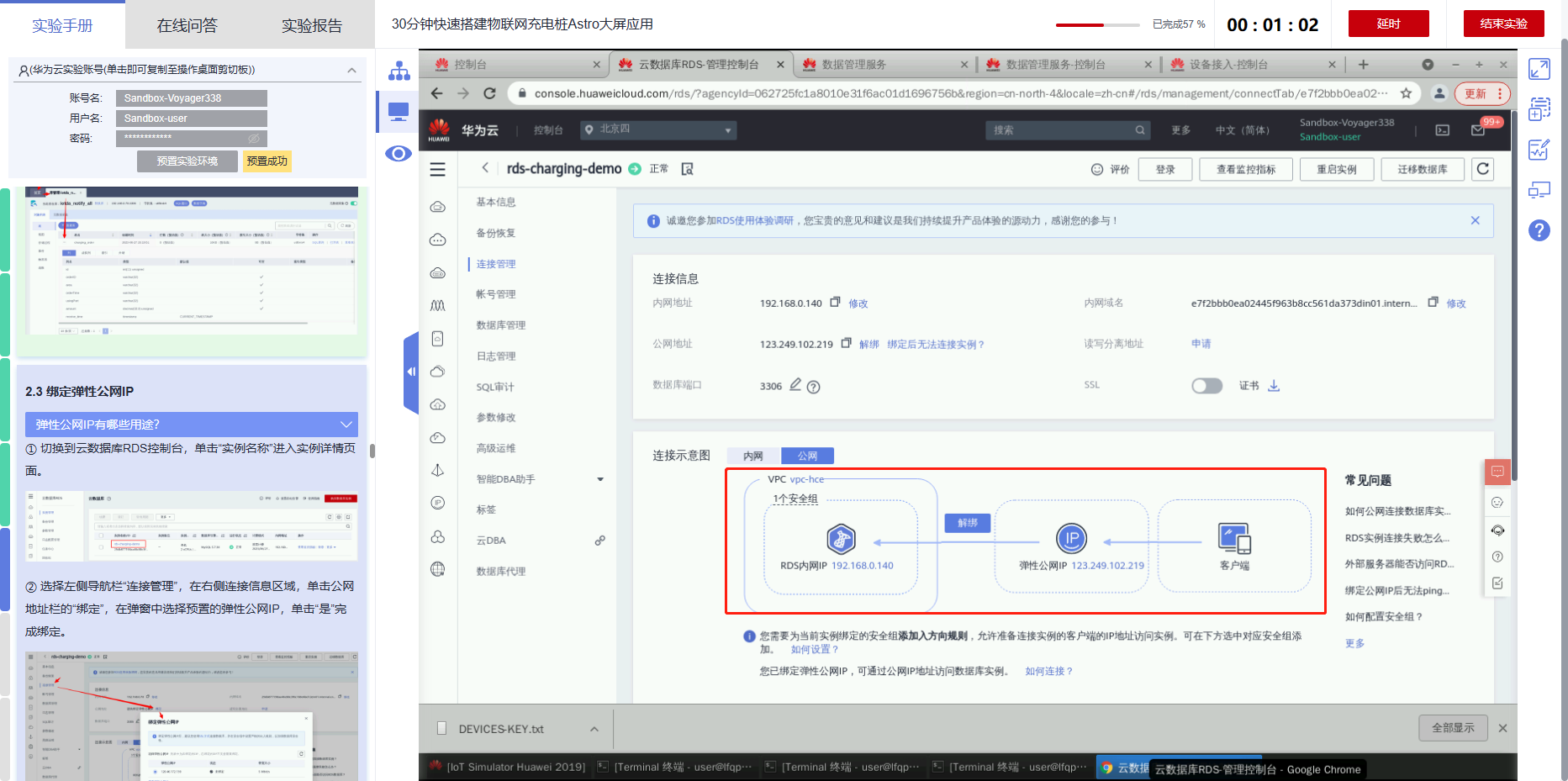Toggle the SSL switch

point(1206,385)
